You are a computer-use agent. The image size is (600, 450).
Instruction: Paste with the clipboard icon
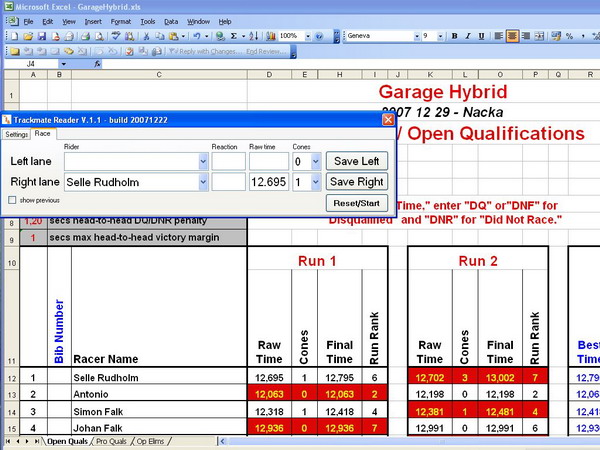click(x=173, y=36)
